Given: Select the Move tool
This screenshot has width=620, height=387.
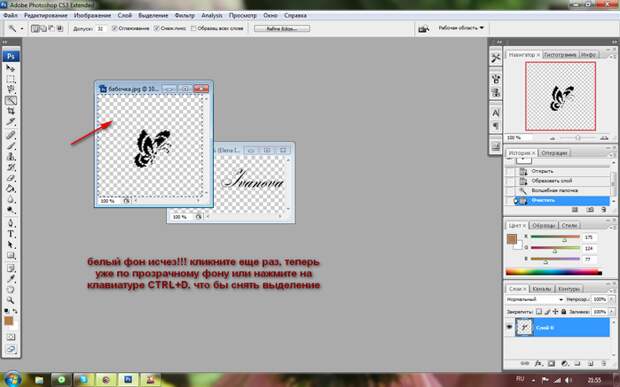Looking at the screenshot, I should [11, 68].
